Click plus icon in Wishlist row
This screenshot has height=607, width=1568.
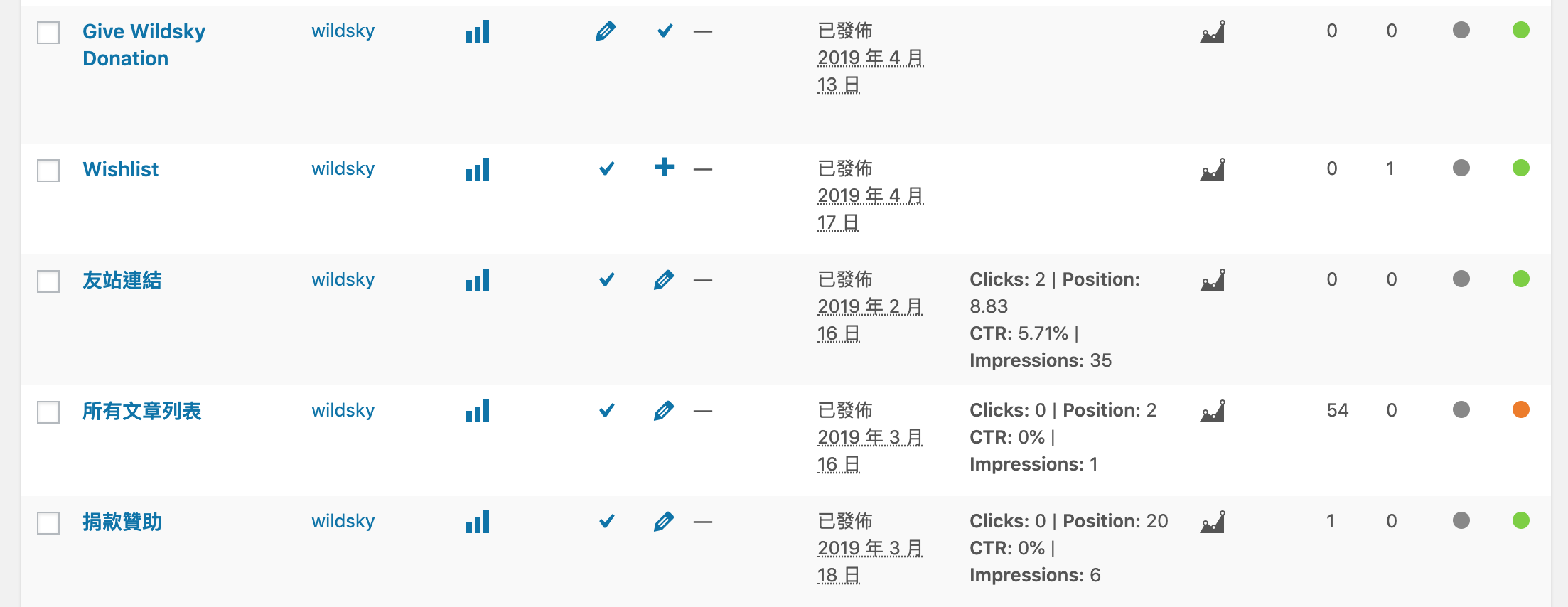point(665,168)
